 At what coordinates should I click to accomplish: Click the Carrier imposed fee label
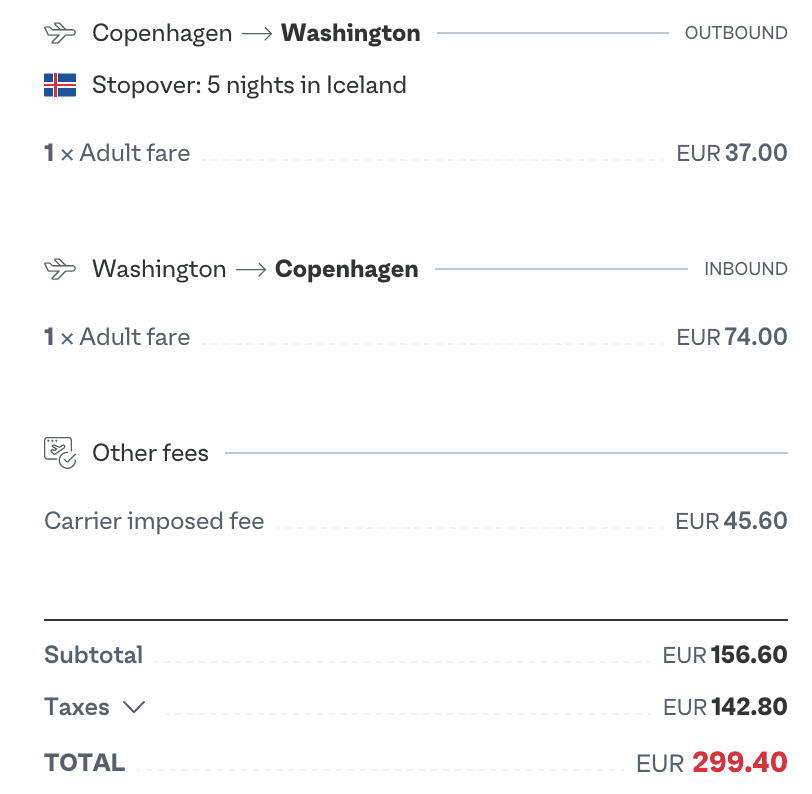(154, 521)
